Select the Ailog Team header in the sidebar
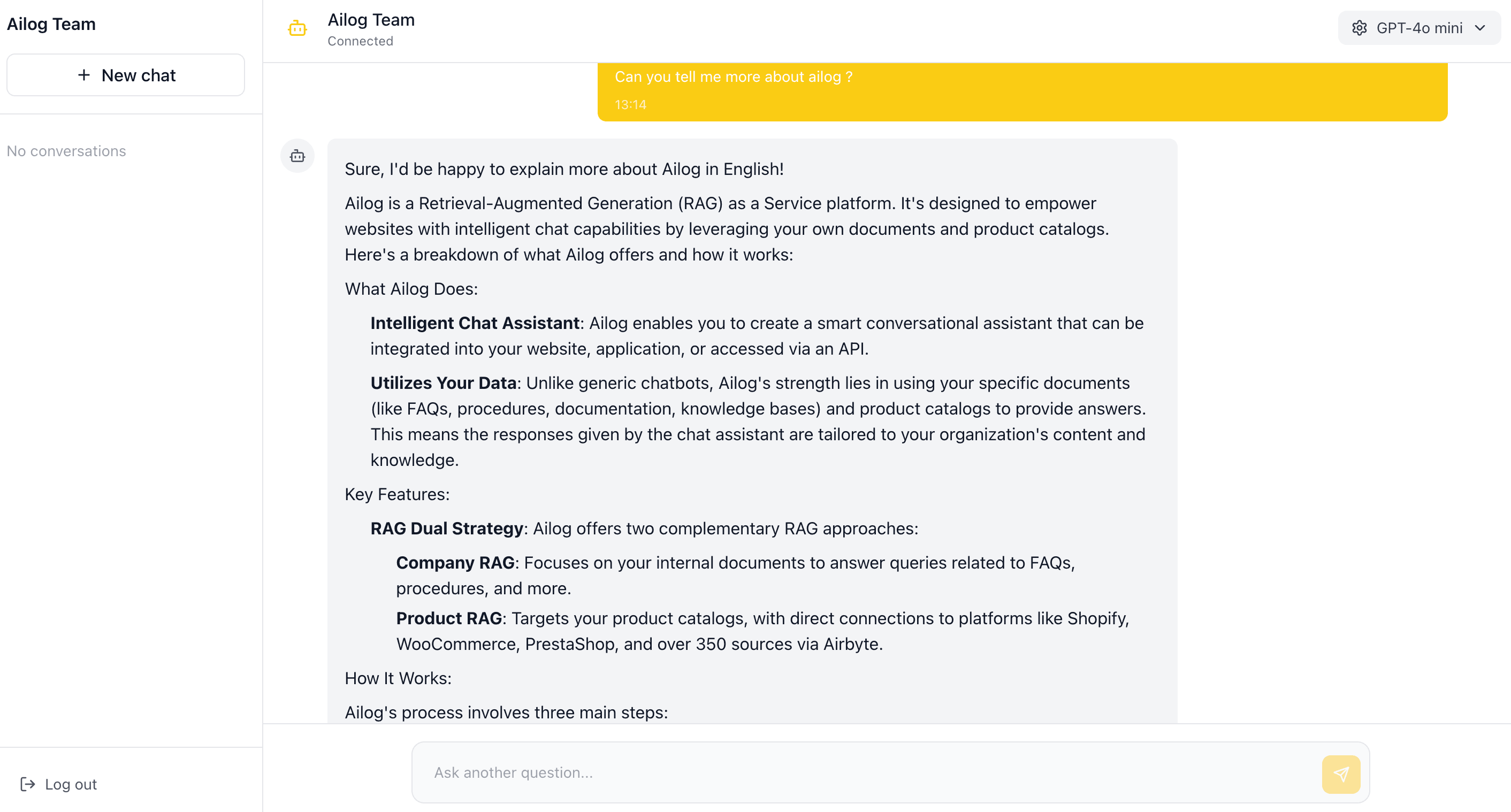 [x=51, y=24]
